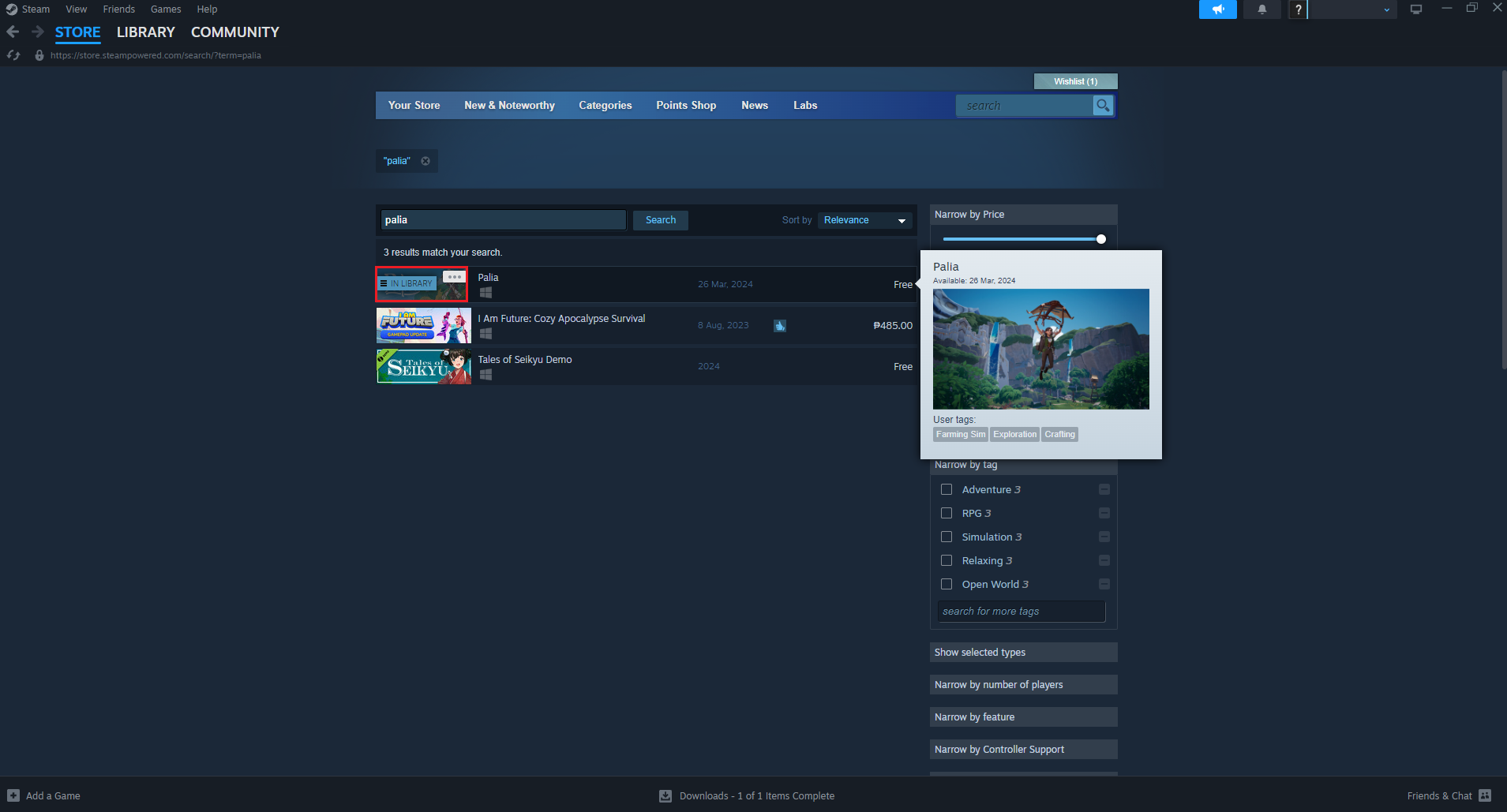Open Your Store link
Viewport: 1507px width, 812px height.
pos(414,105)
